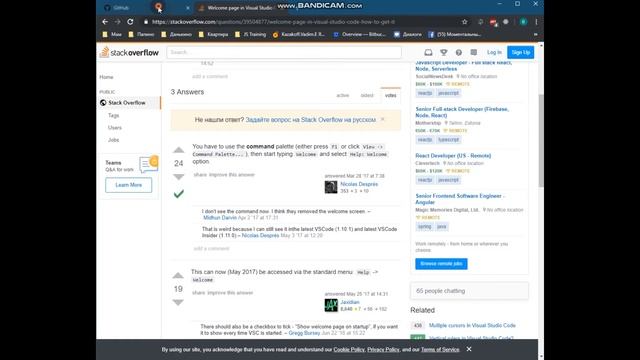Screen dimensions: 640x360
Task: Open Senior Full stack Developer Firebase job
Action: pos(462,112)
